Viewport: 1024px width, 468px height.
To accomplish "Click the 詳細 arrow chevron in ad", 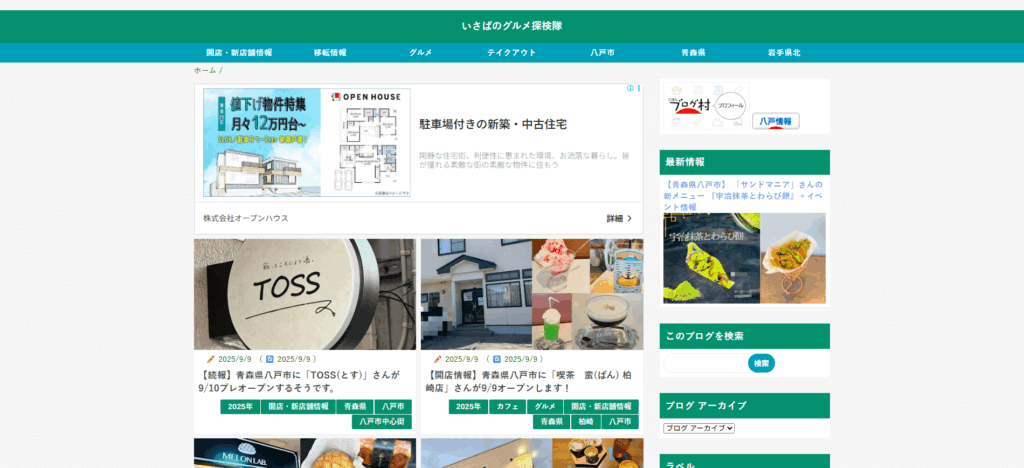I will click(630, 218).
